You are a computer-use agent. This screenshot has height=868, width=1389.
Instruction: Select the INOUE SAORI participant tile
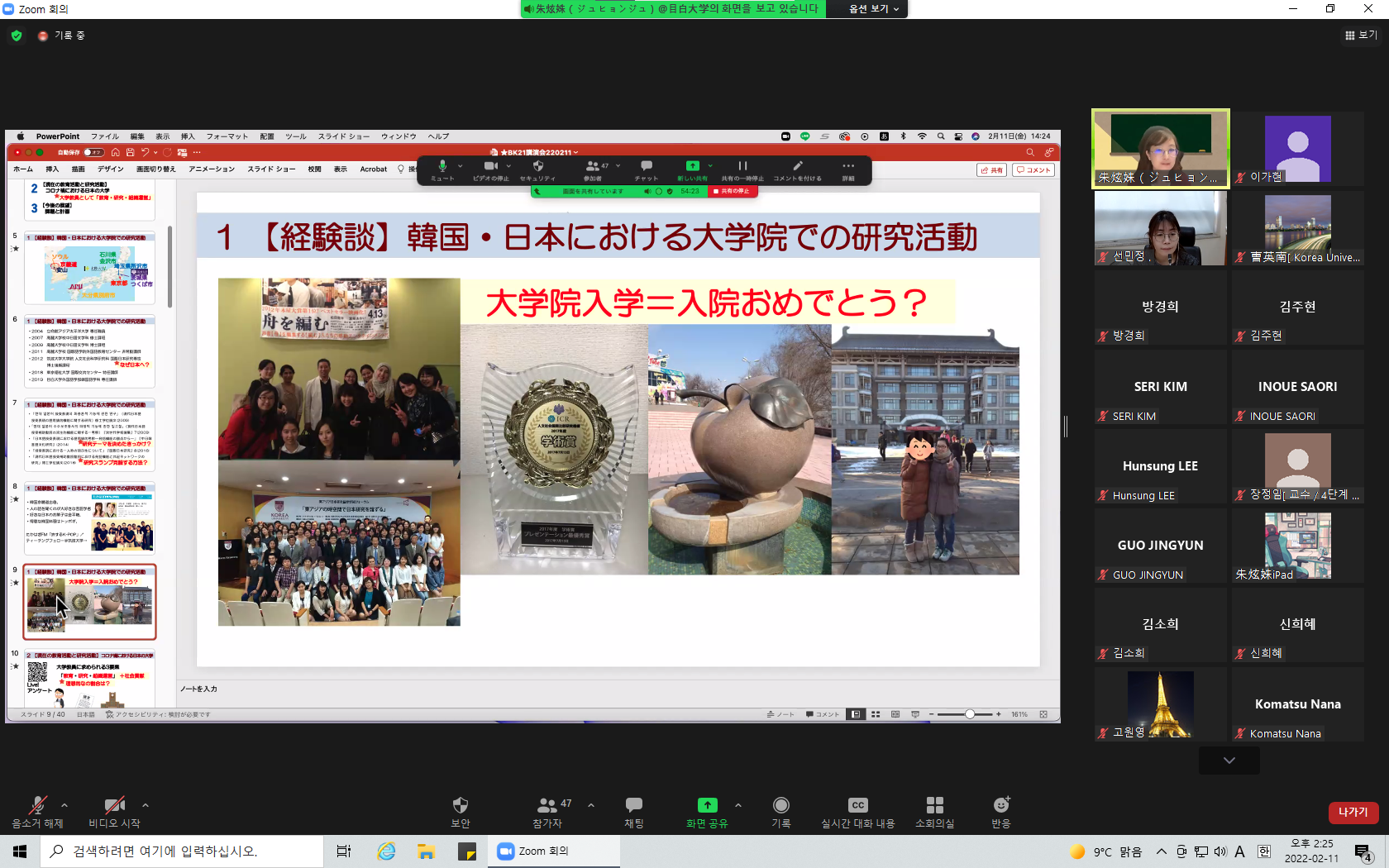point(1297,387)
